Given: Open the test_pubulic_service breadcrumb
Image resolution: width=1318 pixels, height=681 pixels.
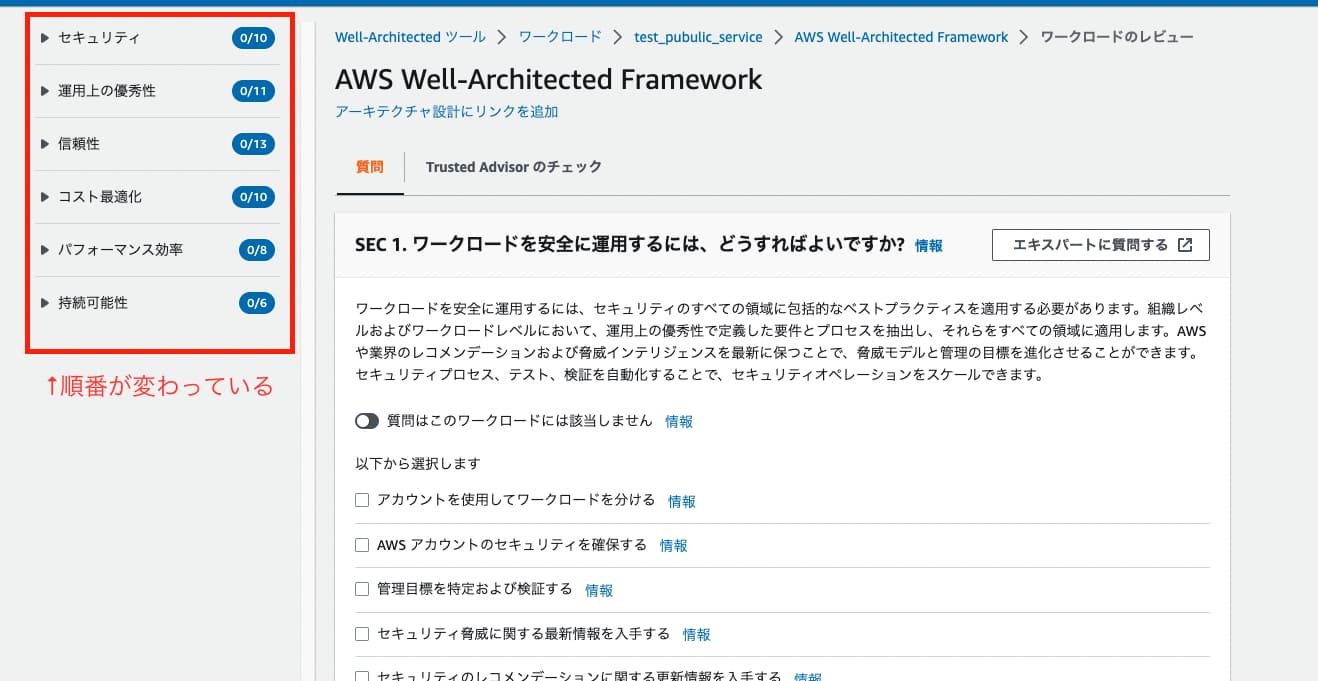Looking at the screenshot, I should (698, 37).
